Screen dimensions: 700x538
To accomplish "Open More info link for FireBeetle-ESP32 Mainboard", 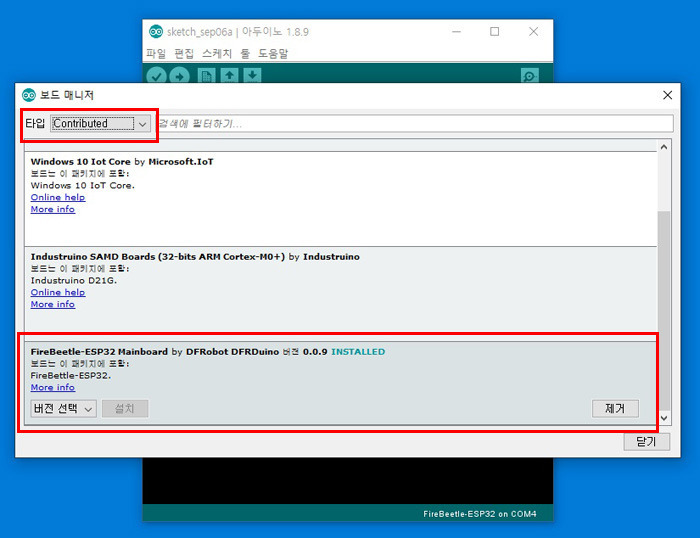I will [x=53, y=388].
